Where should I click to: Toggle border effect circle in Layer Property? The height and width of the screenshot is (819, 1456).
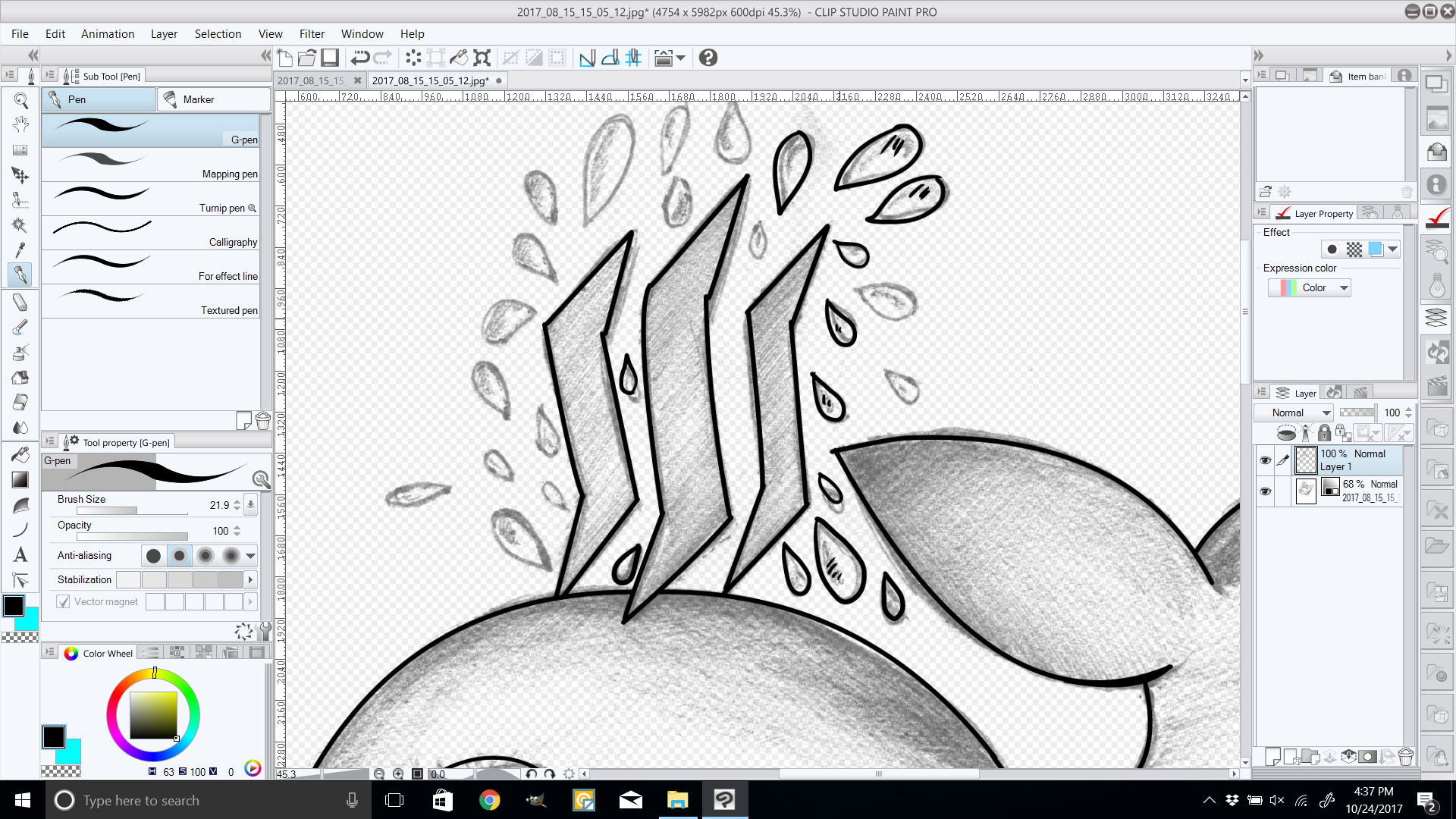click(x=1332, y=249)
